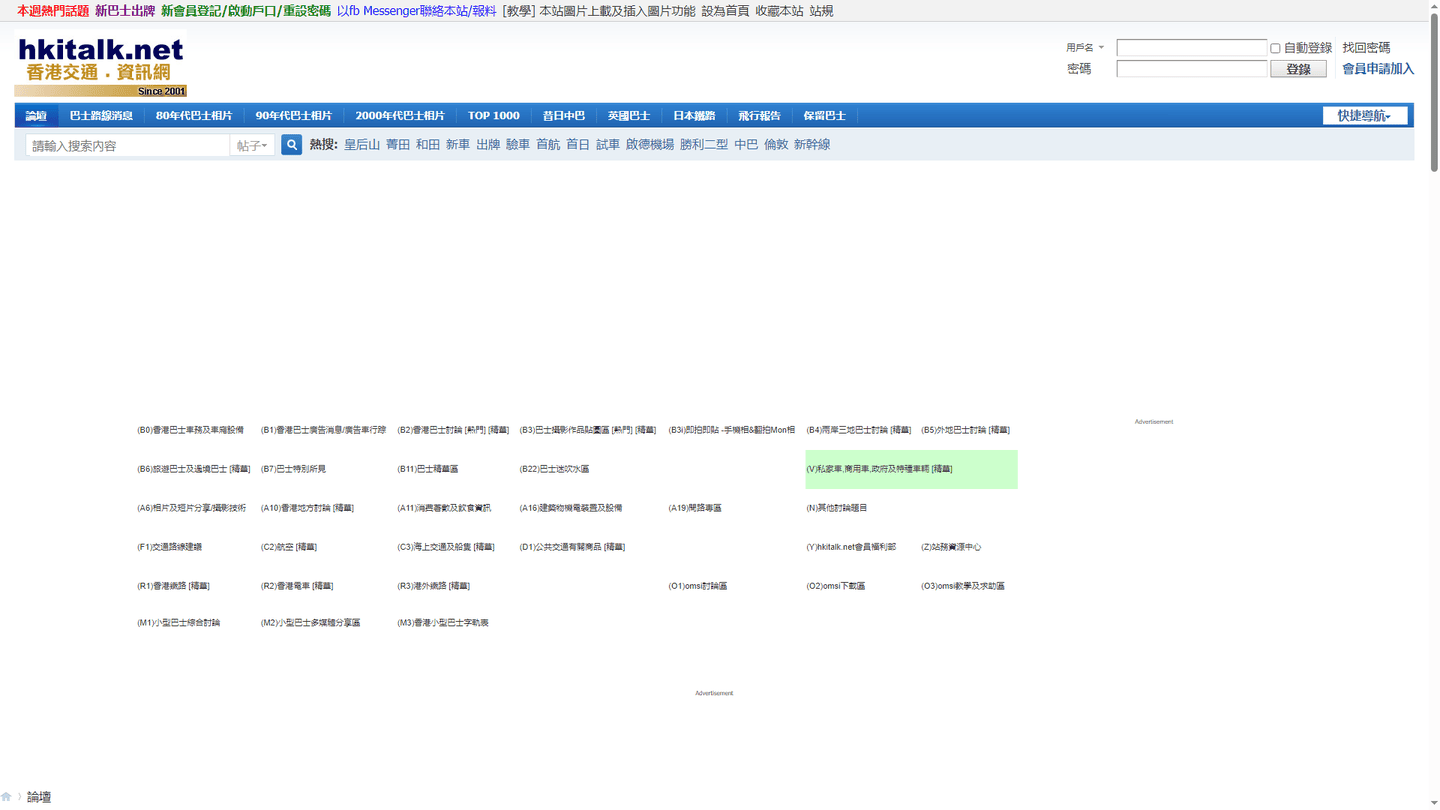Click the 設為首頁 link
Image resolution: width=1440 pixels, height=810 pixels.
[x=725, y=11]
